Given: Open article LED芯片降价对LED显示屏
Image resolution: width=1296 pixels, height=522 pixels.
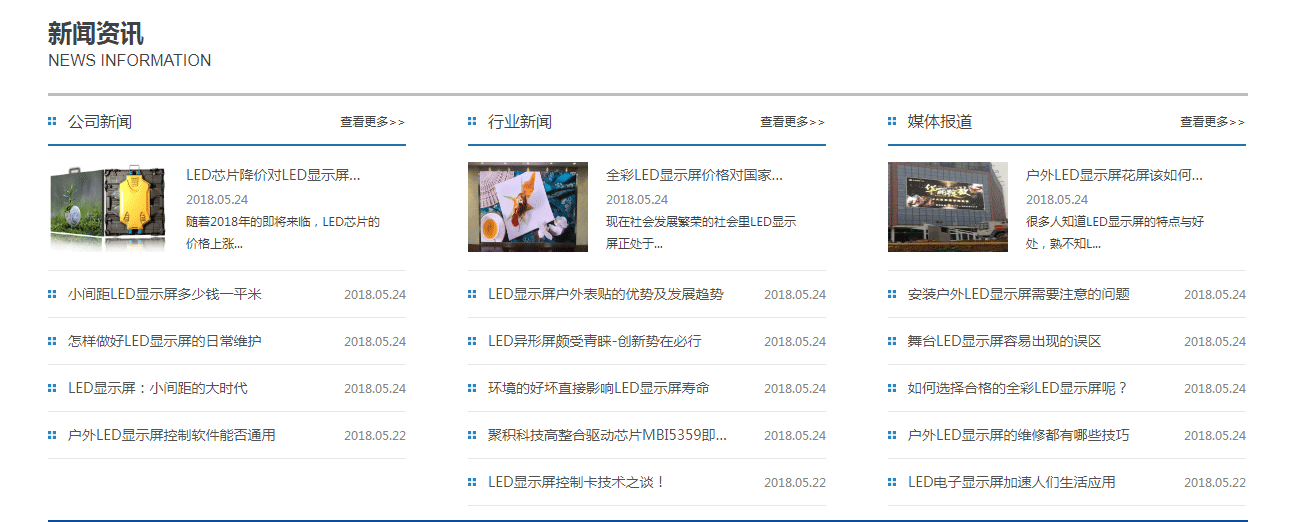Looking at the screenshot, I should 273,175.
